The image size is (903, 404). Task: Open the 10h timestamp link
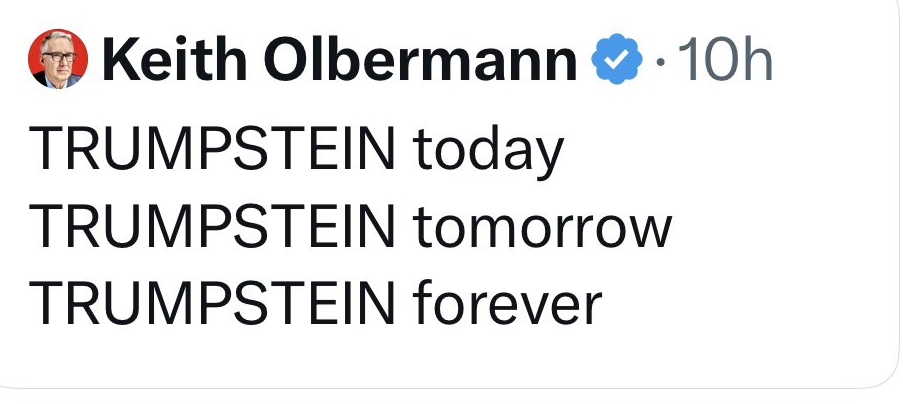(x=724, y=59)
